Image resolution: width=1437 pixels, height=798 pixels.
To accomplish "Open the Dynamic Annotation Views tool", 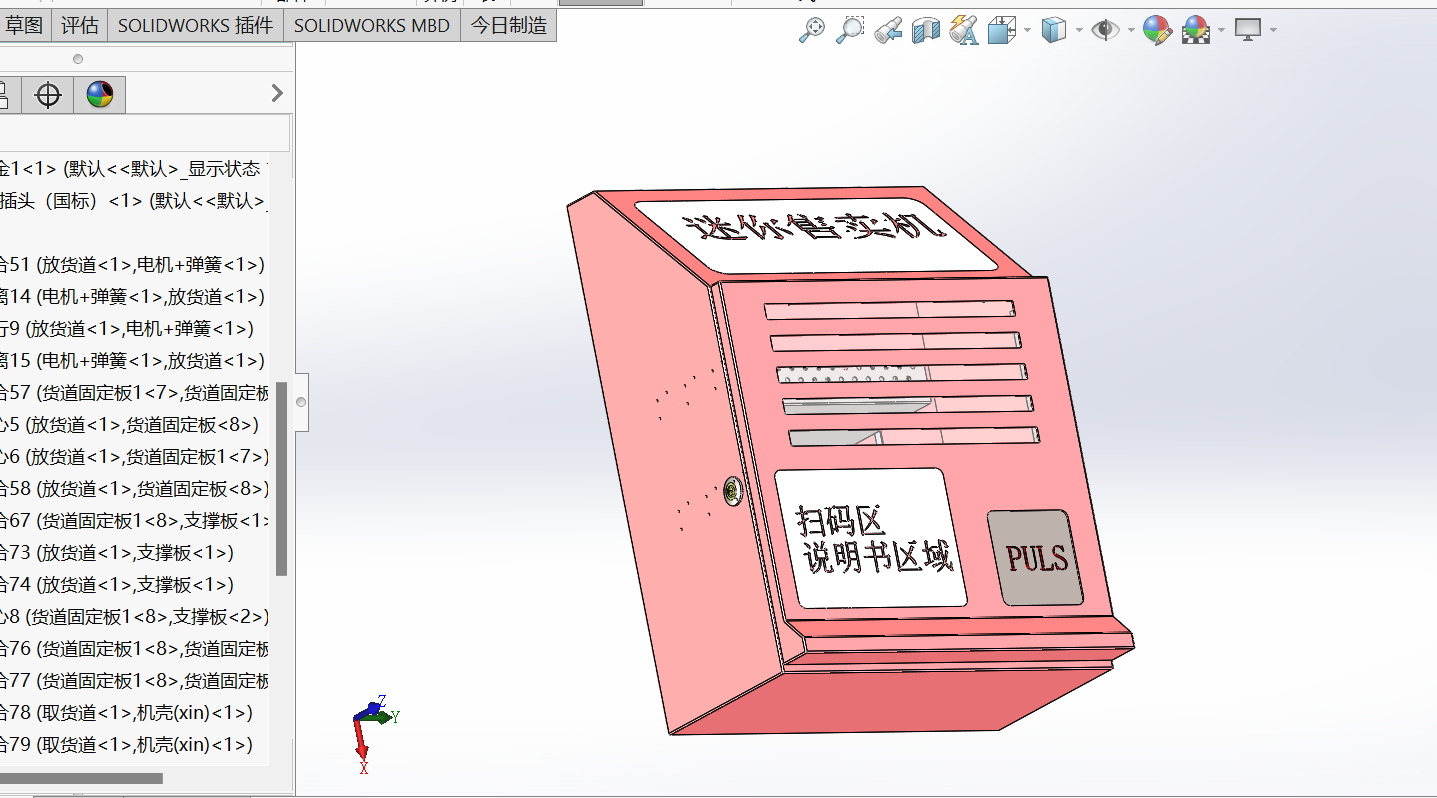I will 963,30.
